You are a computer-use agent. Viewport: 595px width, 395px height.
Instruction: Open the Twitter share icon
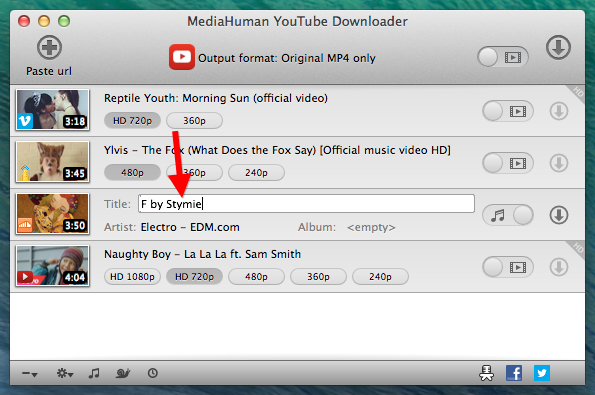click(x=542, y=373)
